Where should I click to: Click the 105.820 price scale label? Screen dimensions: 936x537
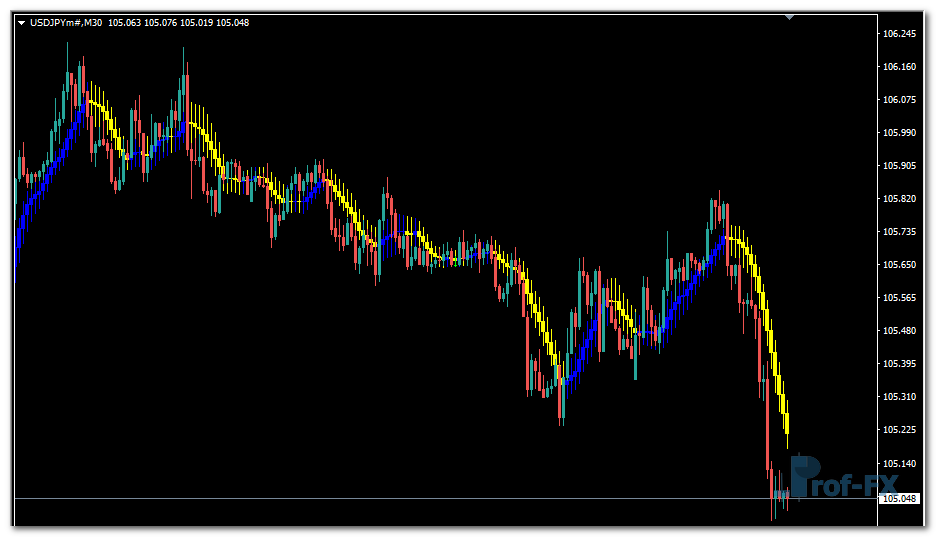[x=900, y=199]
